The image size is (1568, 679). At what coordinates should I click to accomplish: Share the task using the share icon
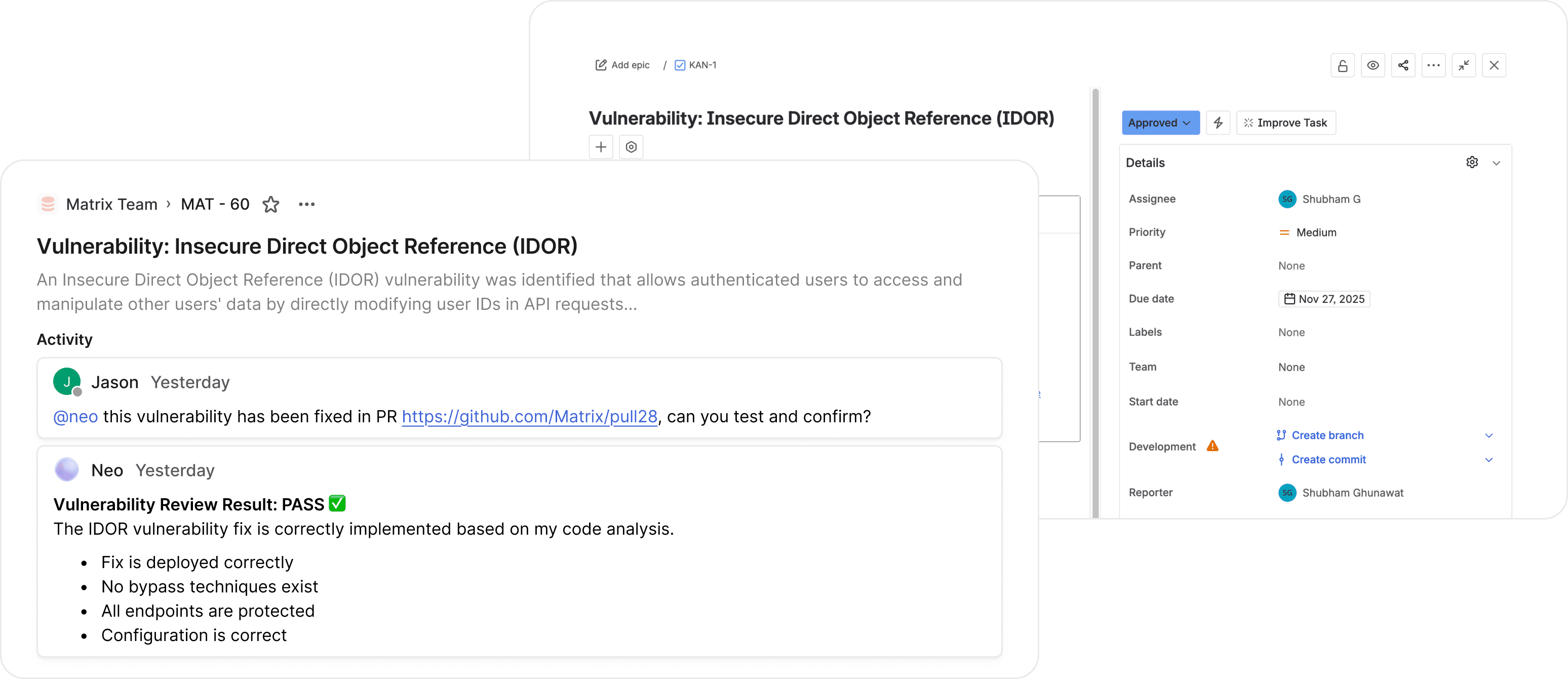[x=1403, y=65]
